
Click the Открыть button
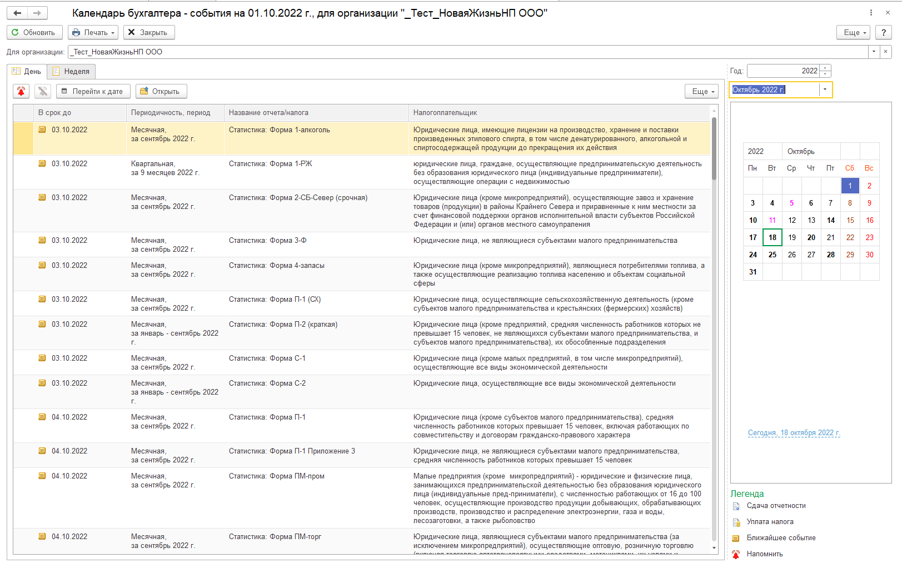(161, 91)
